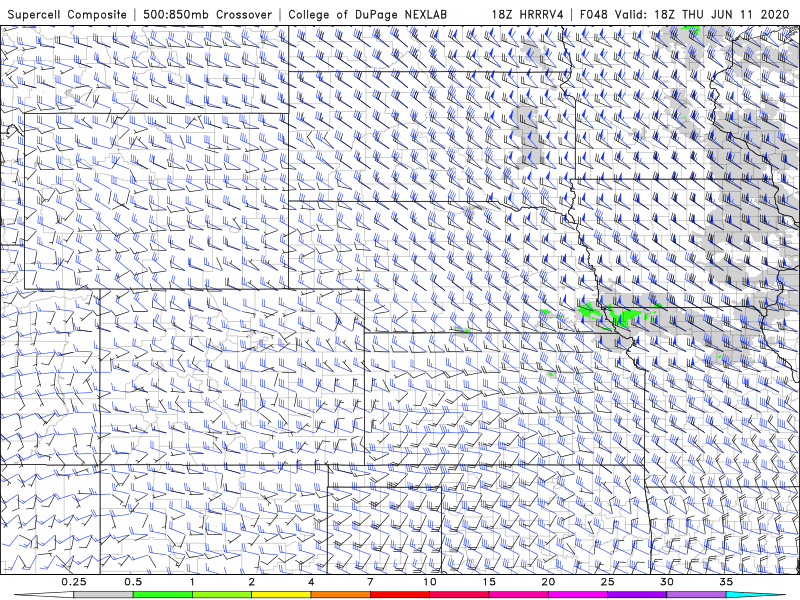The image size is (800, 600).
Task: Click the 0.25 legend value
Action: click(73, 582)
